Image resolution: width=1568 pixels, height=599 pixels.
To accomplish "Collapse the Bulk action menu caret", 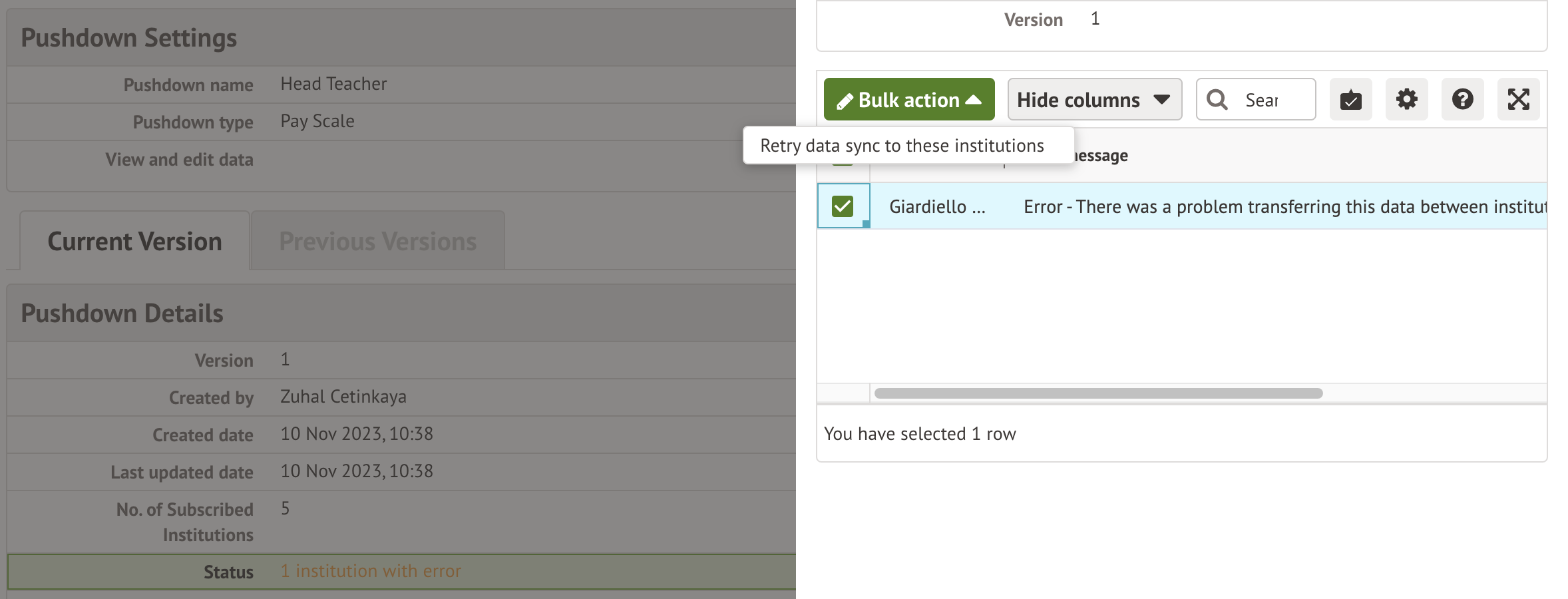I will click(x=974, y=100).
